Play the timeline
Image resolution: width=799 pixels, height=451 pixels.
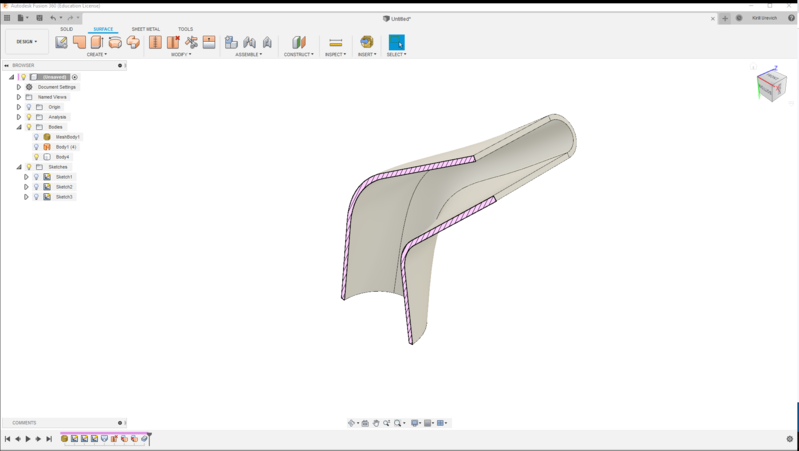[28, 439]
